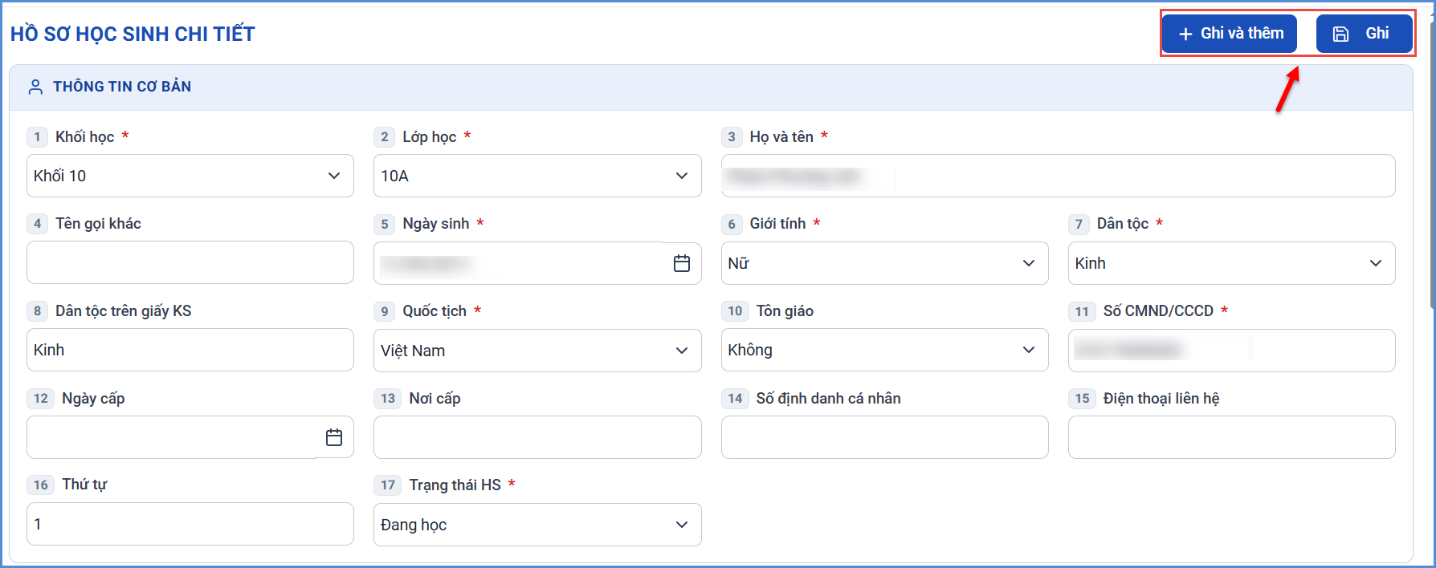Screen dimensions: 1436x568
Task: Click the Trạng thái HS label
Action: 455,485
